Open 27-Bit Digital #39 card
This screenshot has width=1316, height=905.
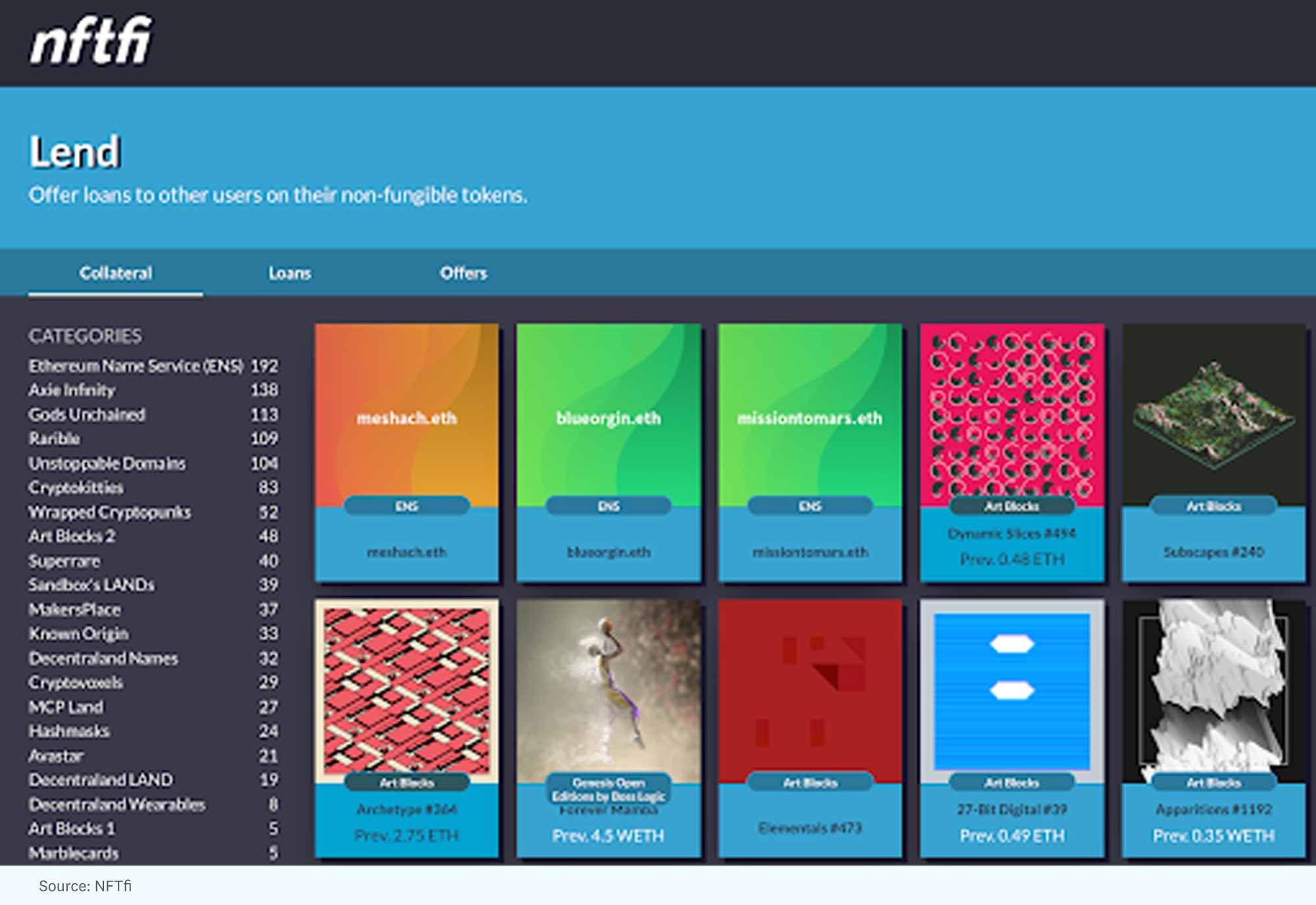(x=1012, y=728)
